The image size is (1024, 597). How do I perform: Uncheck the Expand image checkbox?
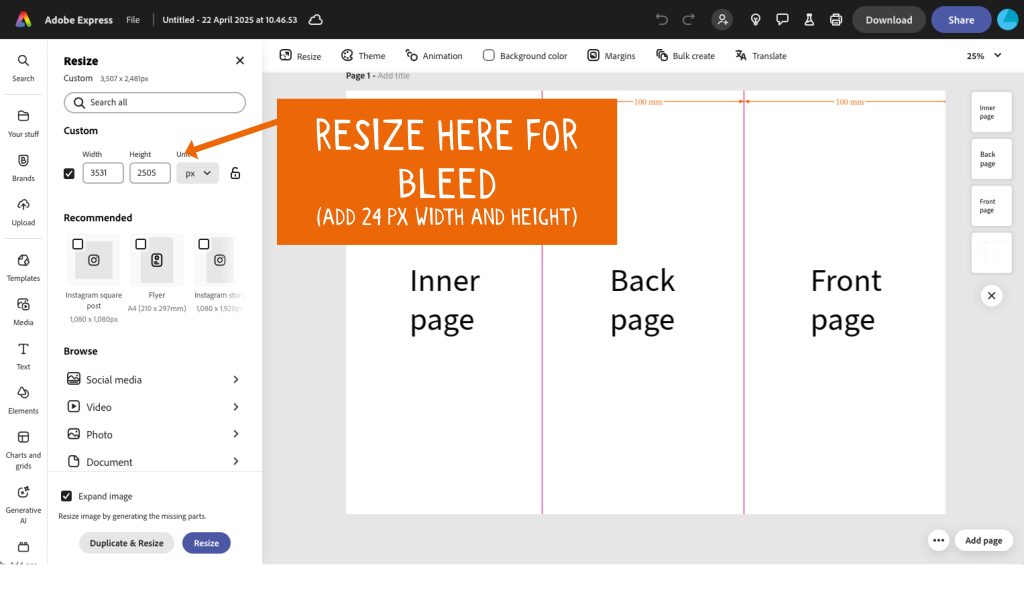[67, 496]
